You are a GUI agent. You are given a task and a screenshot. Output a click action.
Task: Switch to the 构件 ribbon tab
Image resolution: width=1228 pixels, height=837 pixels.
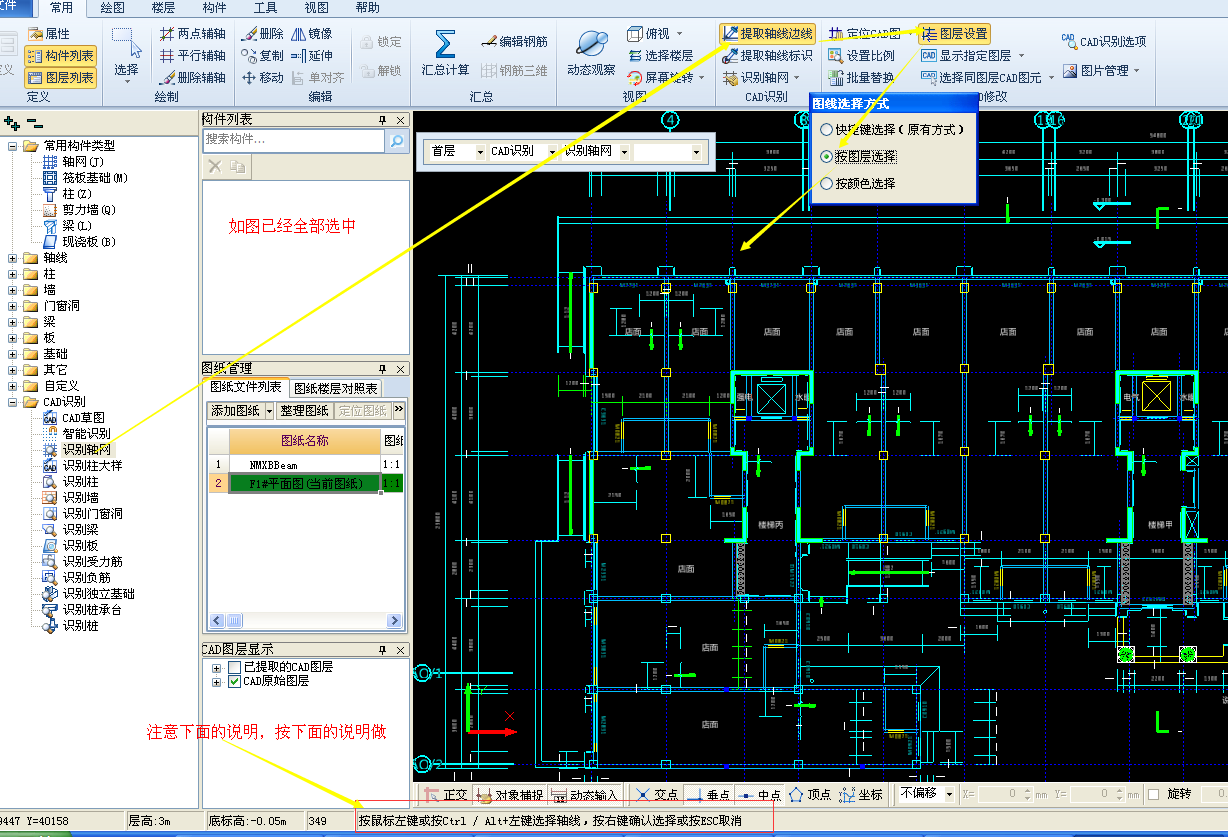(214, 8)
